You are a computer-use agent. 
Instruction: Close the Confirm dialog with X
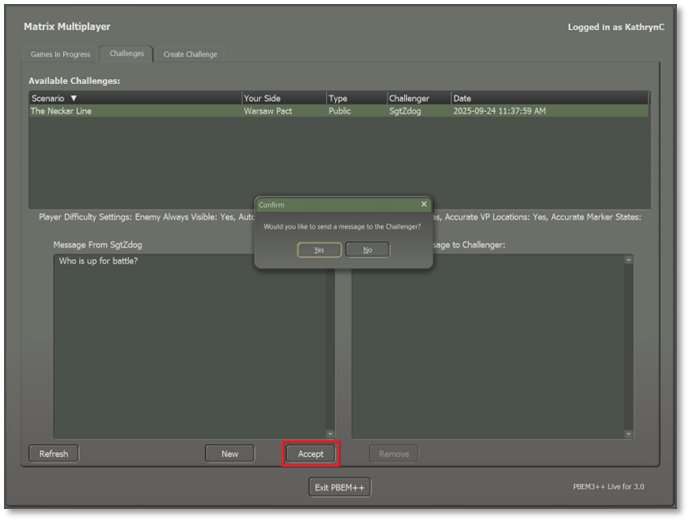point(423,204)
